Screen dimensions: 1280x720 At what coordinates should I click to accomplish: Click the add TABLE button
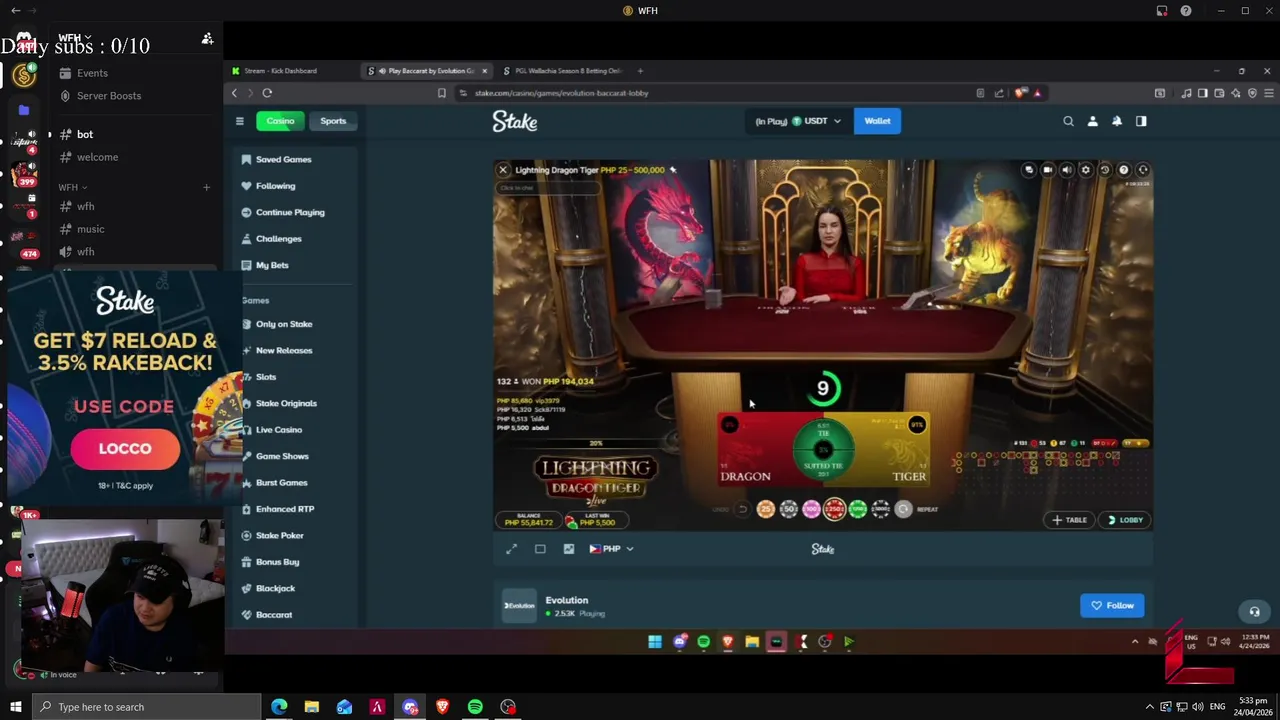coord(1069,520)
